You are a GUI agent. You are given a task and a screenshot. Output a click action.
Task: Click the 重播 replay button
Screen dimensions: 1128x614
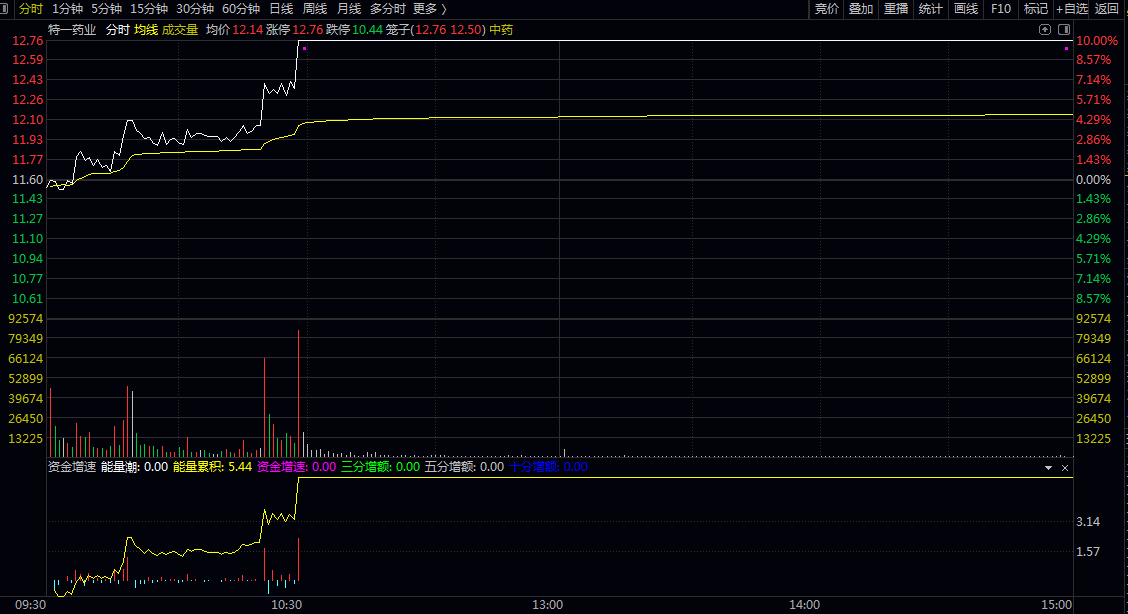(896, 9)
